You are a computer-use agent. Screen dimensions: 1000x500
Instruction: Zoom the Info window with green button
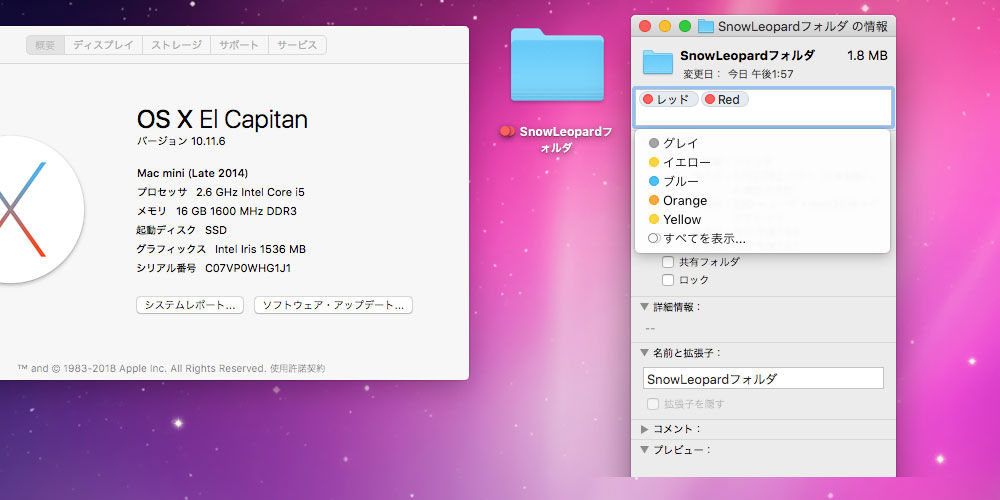685,26
